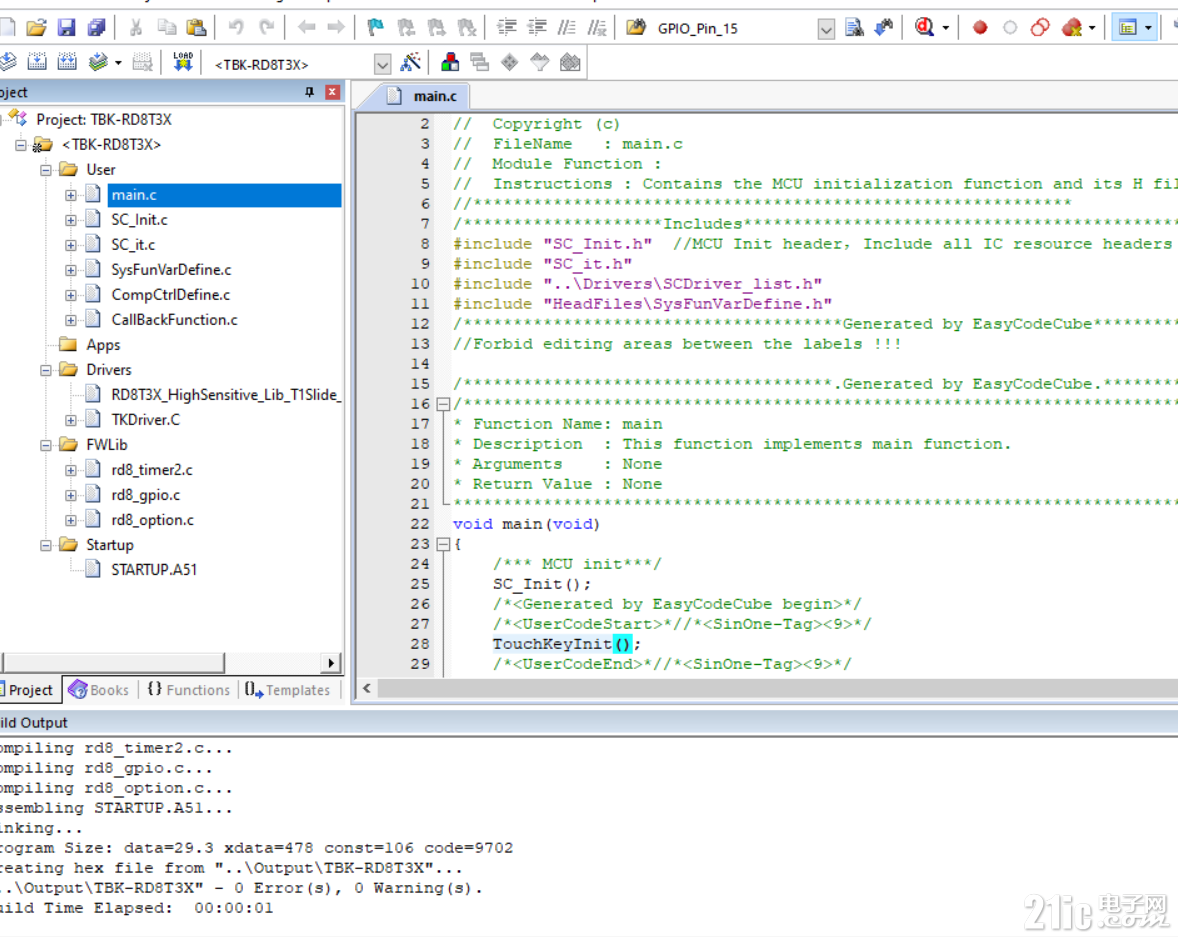Select SC_it.c in the project tree
The height and width of the screenshot is (937, 1178).
(x=133, y=245)
